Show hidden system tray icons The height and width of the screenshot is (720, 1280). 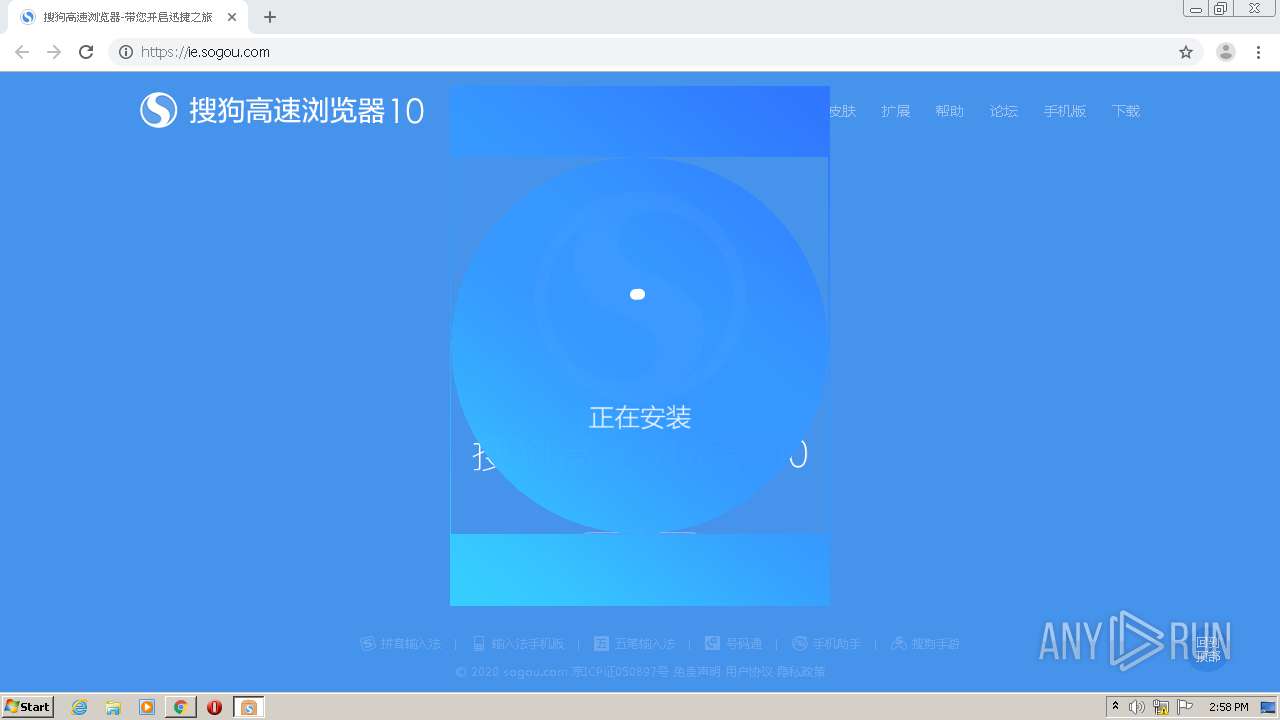pyautogui.click(x=1116, y=707)
